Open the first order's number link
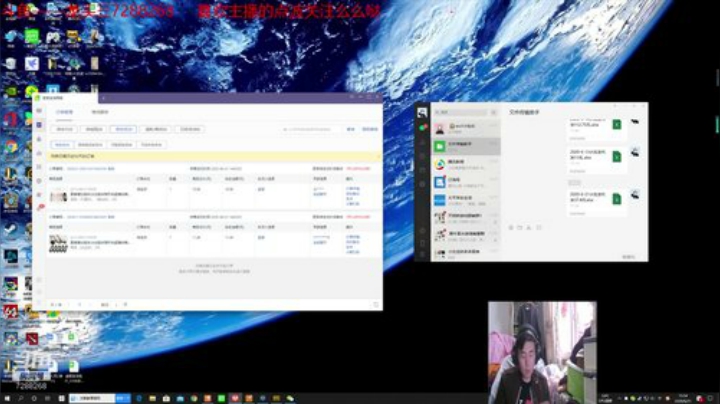The height and width of the screenshot is (404, 720). coord(87,169)
